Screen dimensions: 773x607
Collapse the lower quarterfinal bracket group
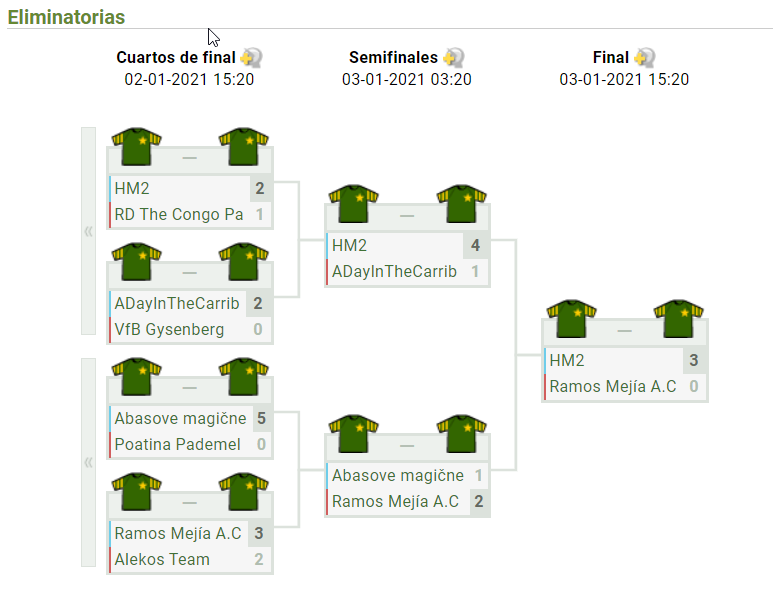(88, 463)
